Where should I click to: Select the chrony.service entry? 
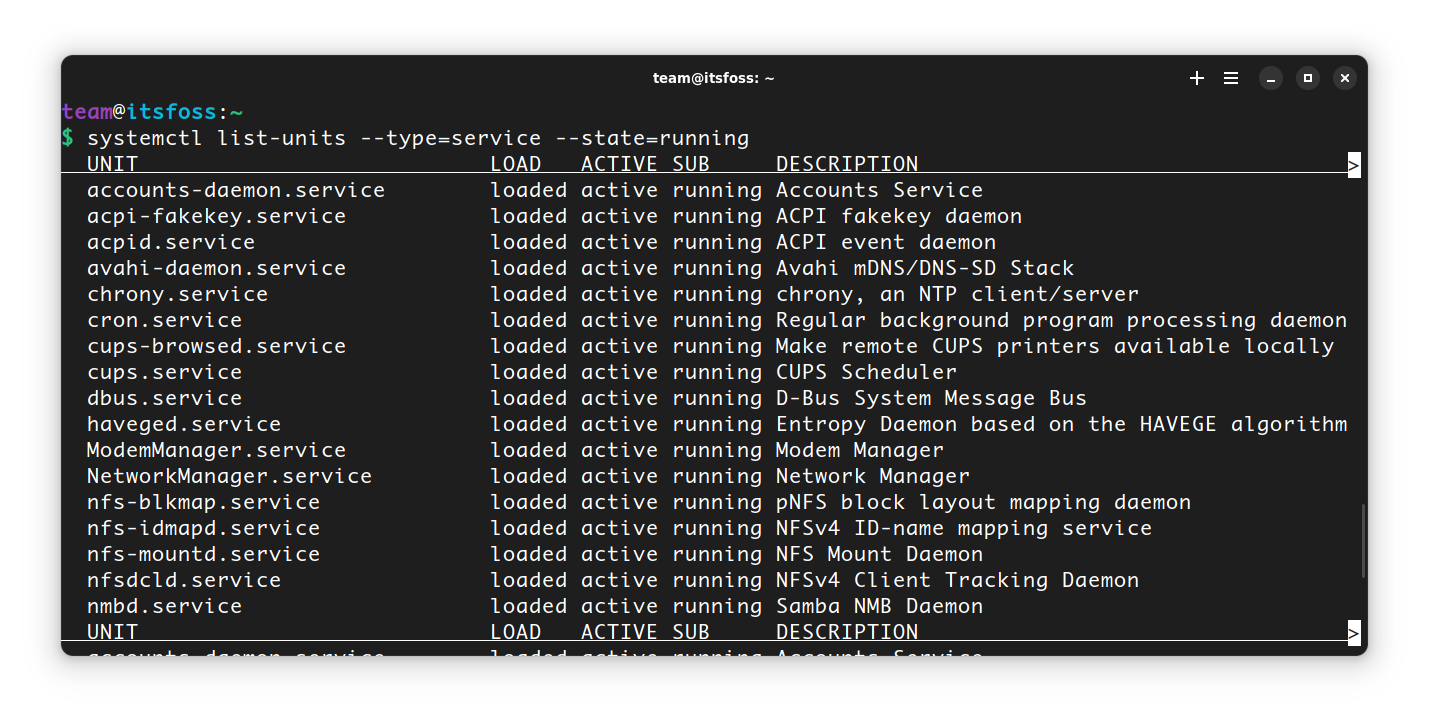pyautogui.click(x=177, y=293)
